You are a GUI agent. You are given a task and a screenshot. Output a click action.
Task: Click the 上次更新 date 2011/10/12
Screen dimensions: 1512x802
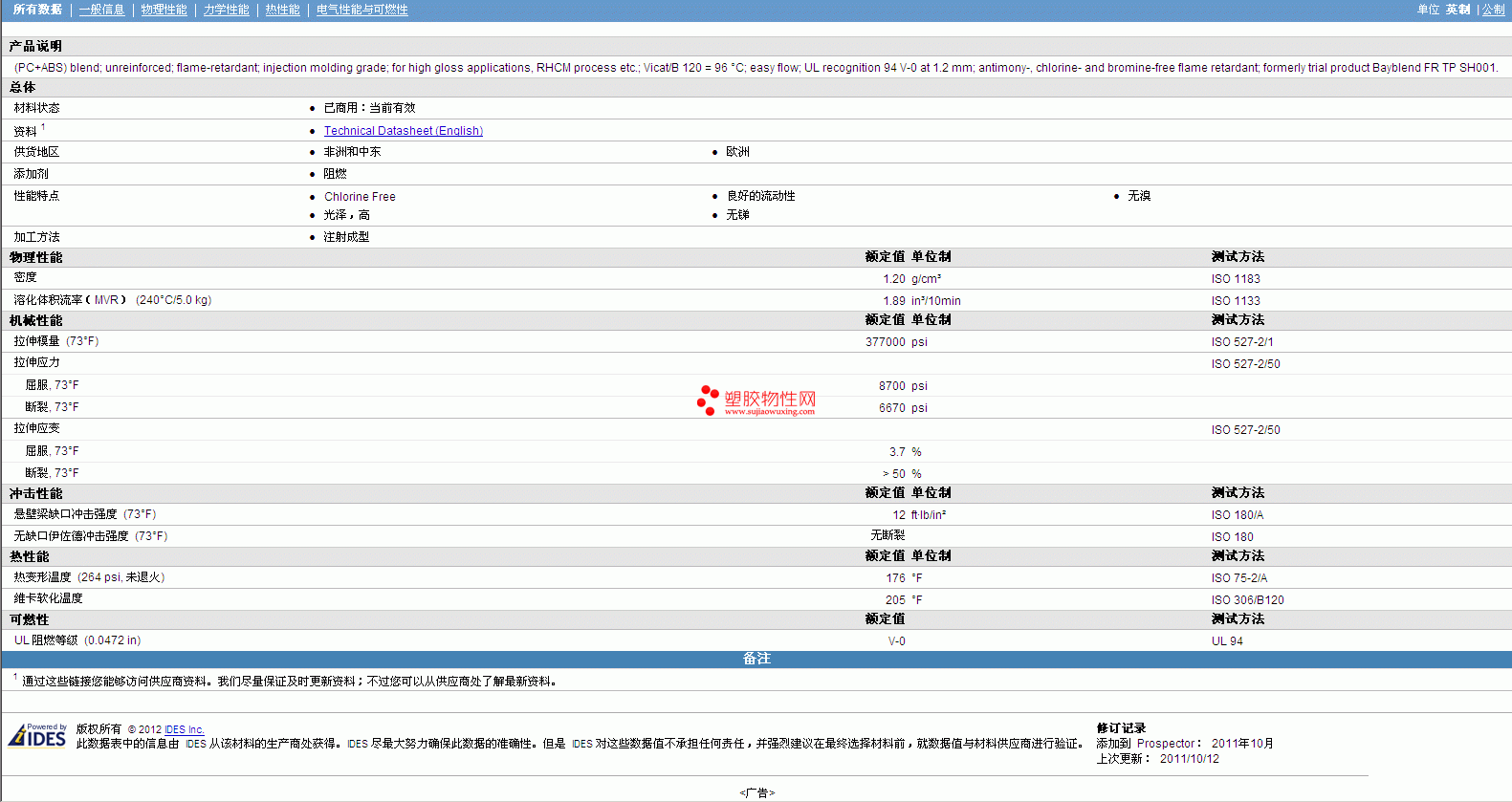(1190, 759)
